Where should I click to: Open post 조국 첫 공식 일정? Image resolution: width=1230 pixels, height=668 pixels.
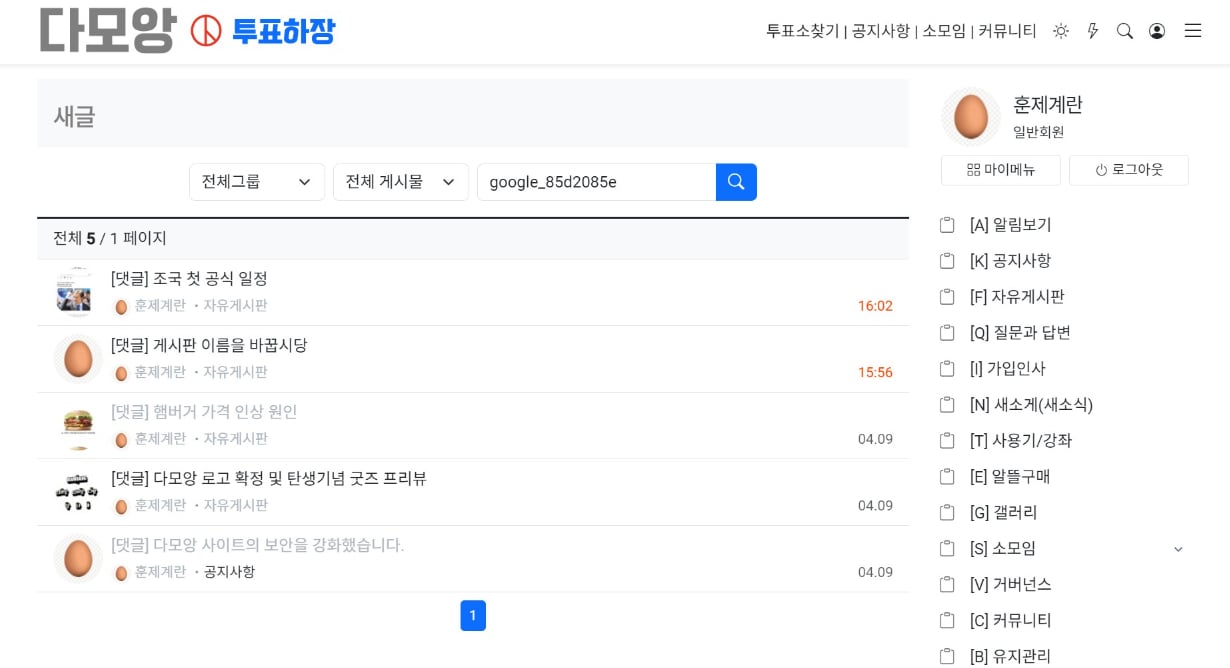pyautogui.click(x=189, y=279)
